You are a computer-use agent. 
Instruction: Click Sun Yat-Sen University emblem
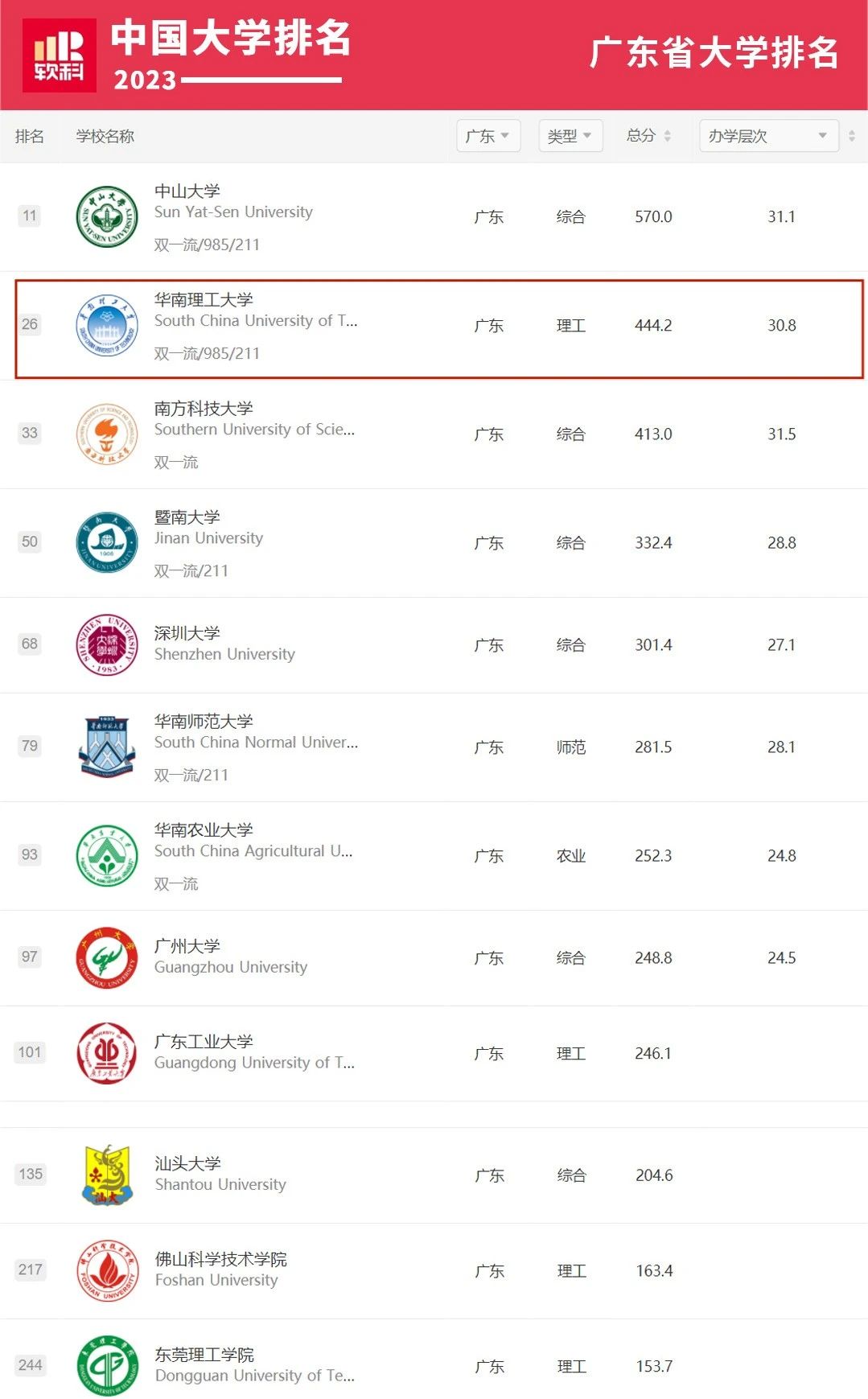pyautogui.click(x=107, y=216)
